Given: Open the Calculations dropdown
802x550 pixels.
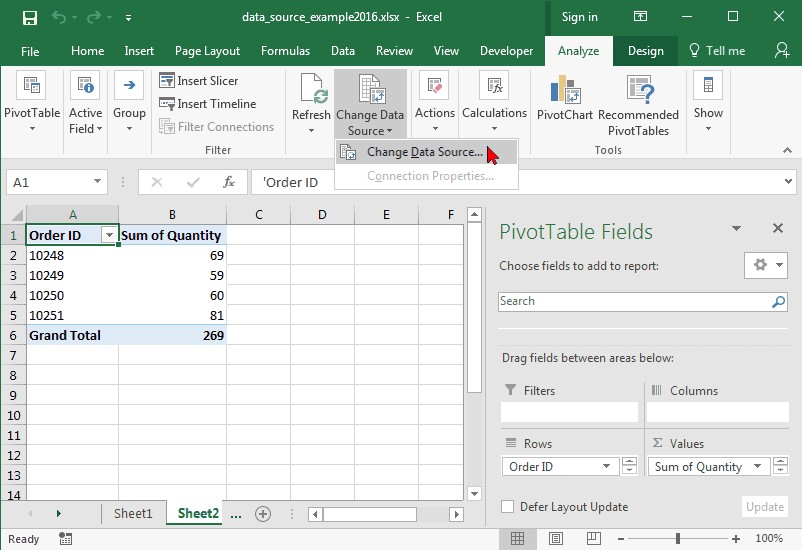Looking at the screenshot, I should (x=494, y=102).
